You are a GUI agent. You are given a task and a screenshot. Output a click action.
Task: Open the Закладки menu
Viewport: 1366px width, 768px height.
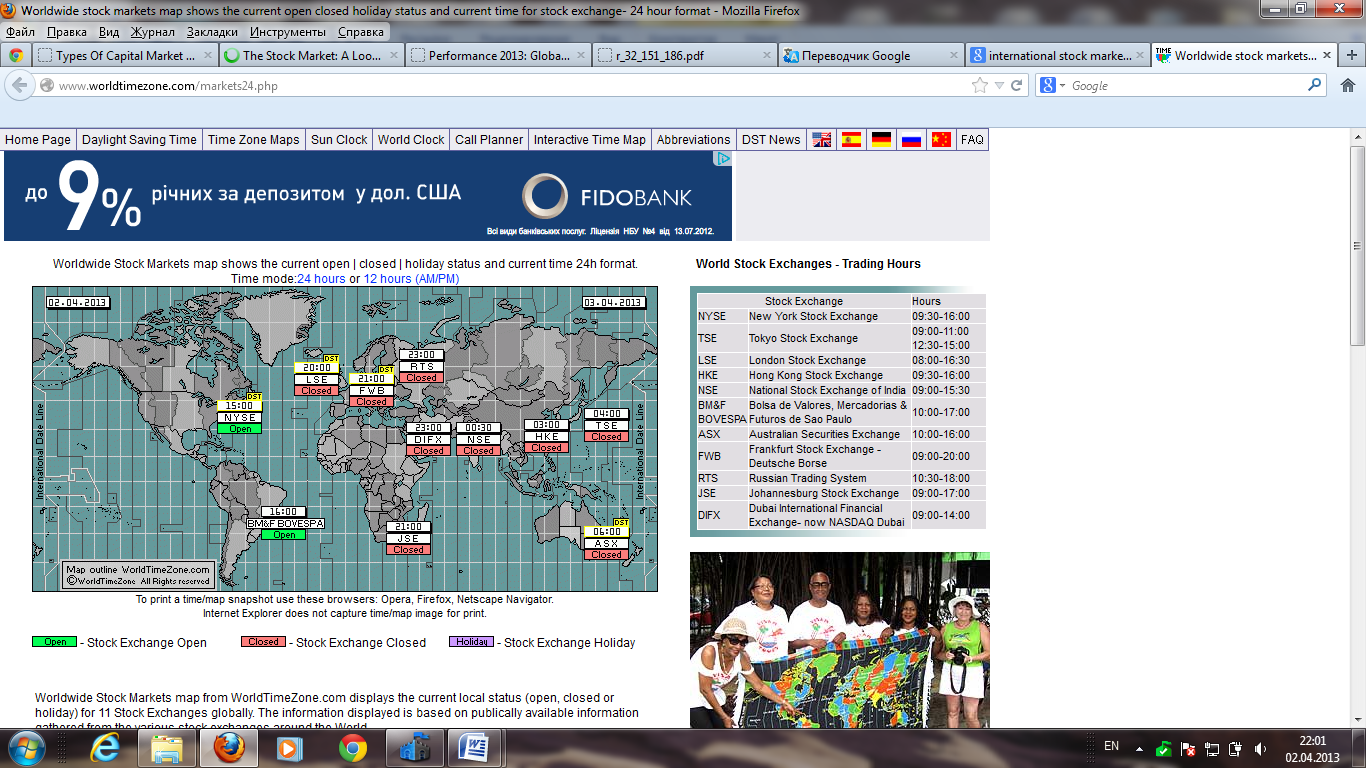point(212,32)
